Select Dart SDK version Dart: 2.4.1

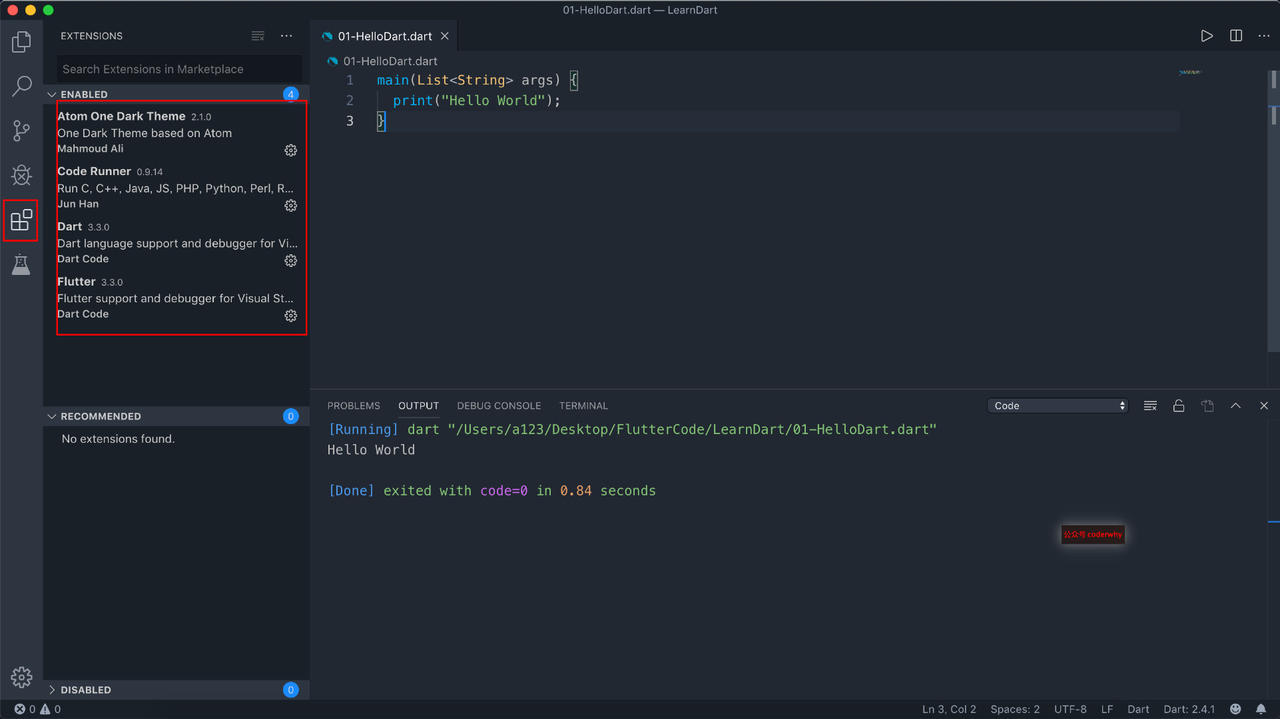[x=1189, y=709]
